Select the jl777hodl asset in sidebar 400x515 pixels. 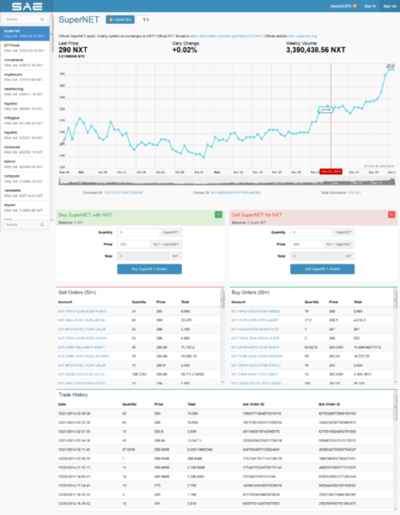tap(25, 48)
